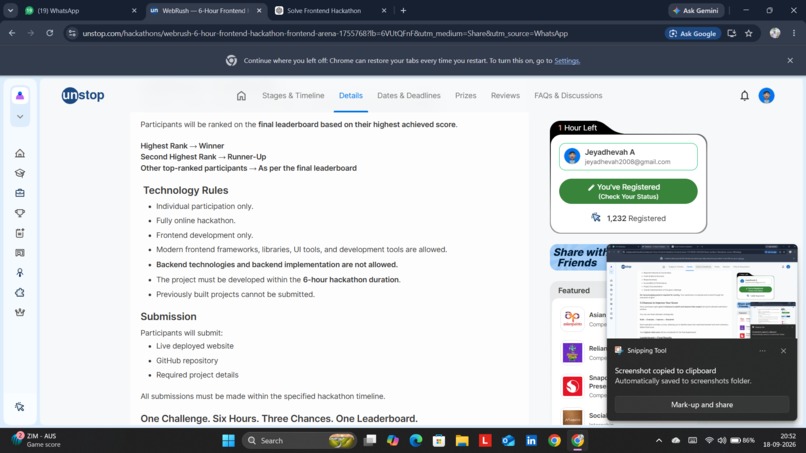
Task: Open the user profile avatar on Unstop header
Action: pyautogui.click(x=766, y=96)
